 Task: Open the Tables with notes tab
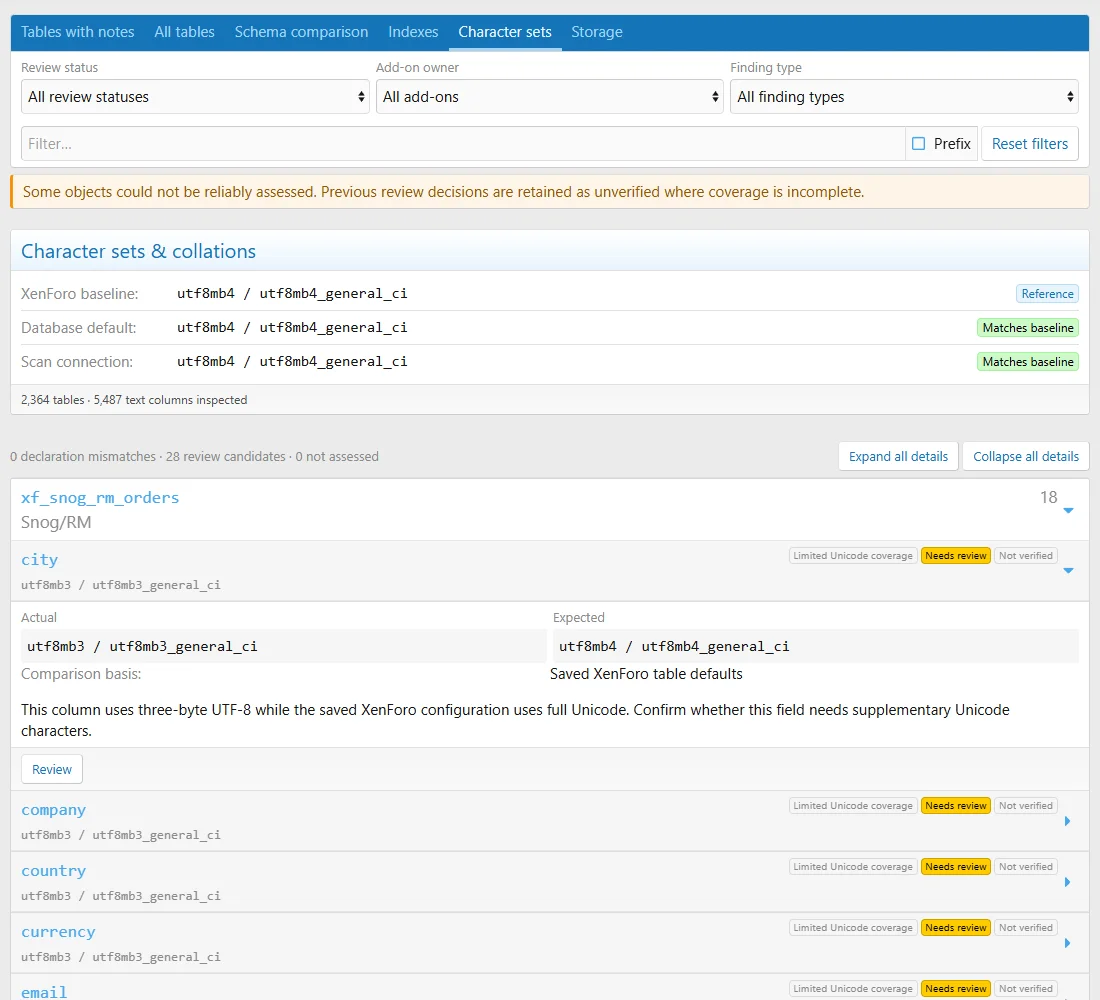tap(77, 32)
